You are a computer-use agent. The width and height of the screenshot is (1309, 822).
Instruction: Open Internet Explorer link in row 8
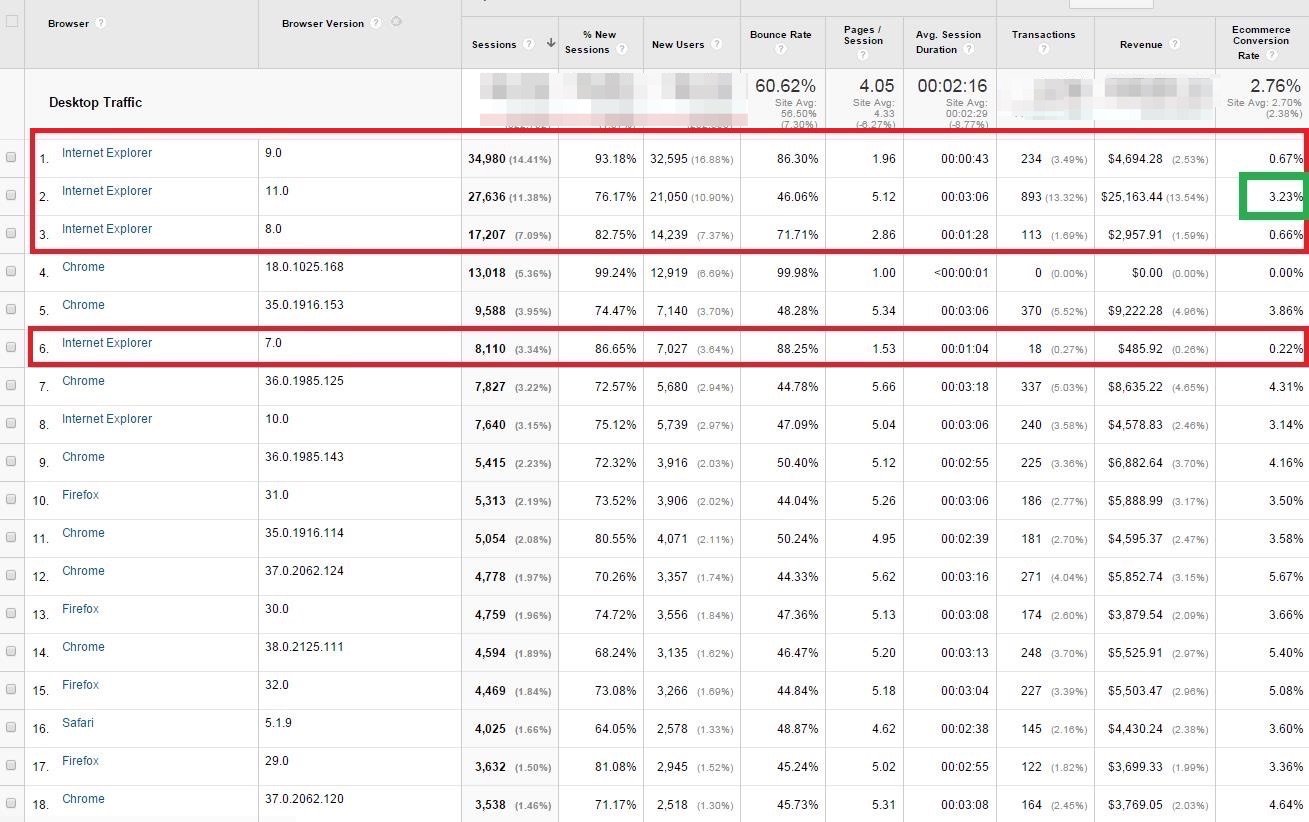coord(107,419)
